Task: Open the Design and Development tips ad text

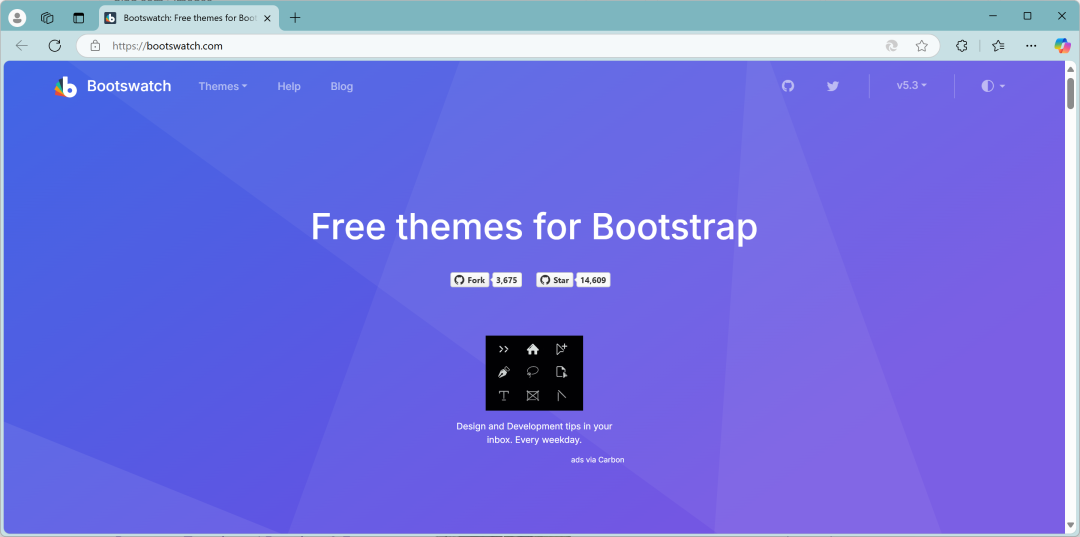Action: coord(534,433)
